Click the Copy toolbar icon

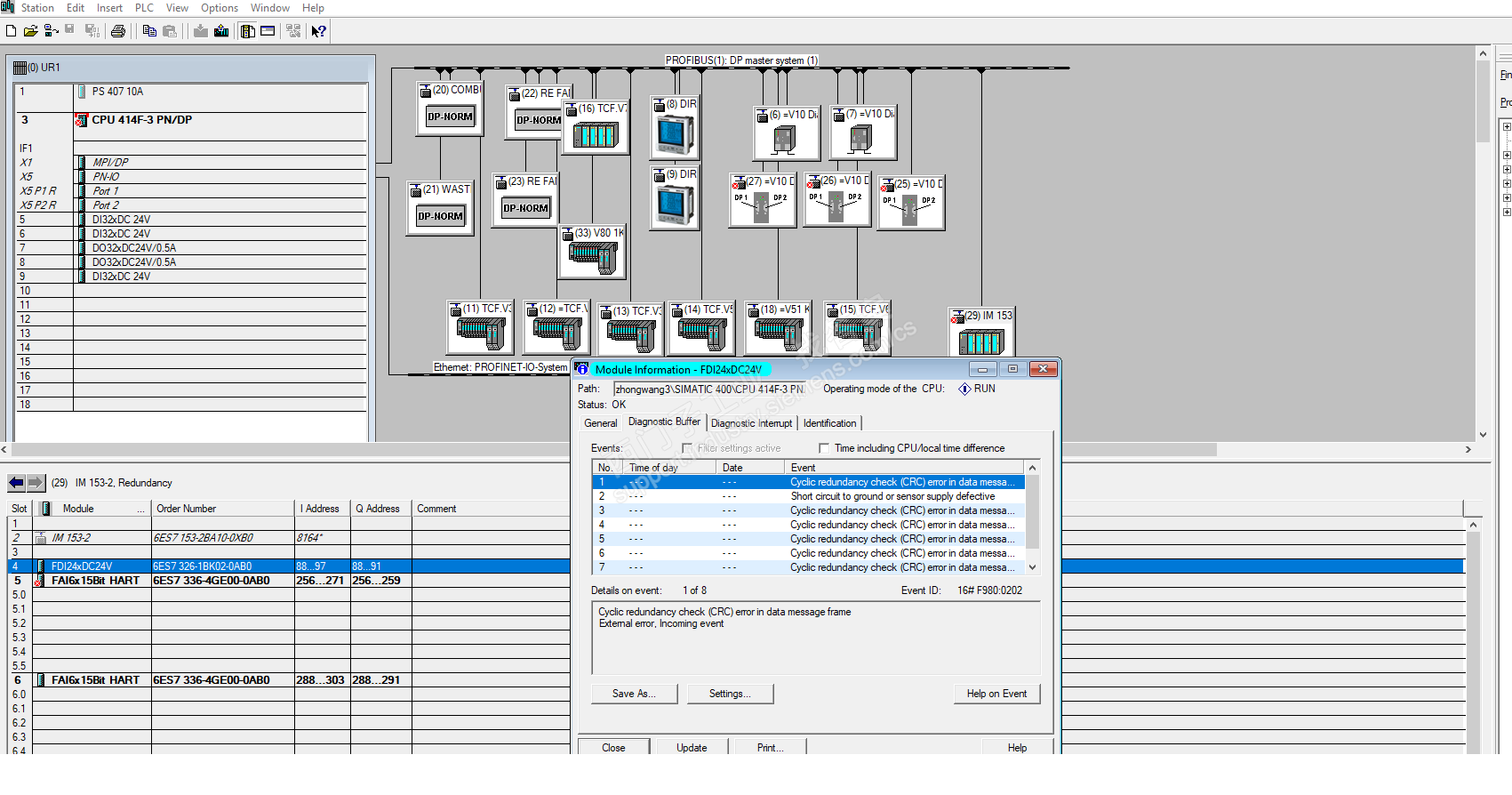coord(149,31)
